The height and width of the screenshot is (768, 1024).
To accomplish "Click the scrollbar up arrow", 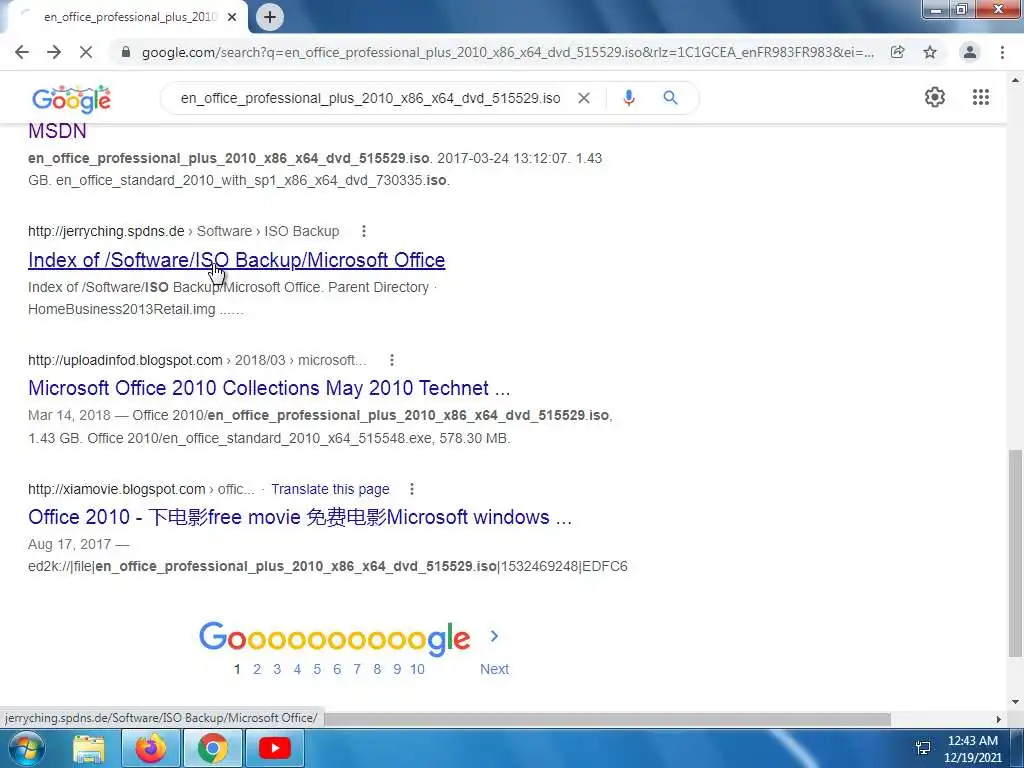I will [x=1015, y=80].
